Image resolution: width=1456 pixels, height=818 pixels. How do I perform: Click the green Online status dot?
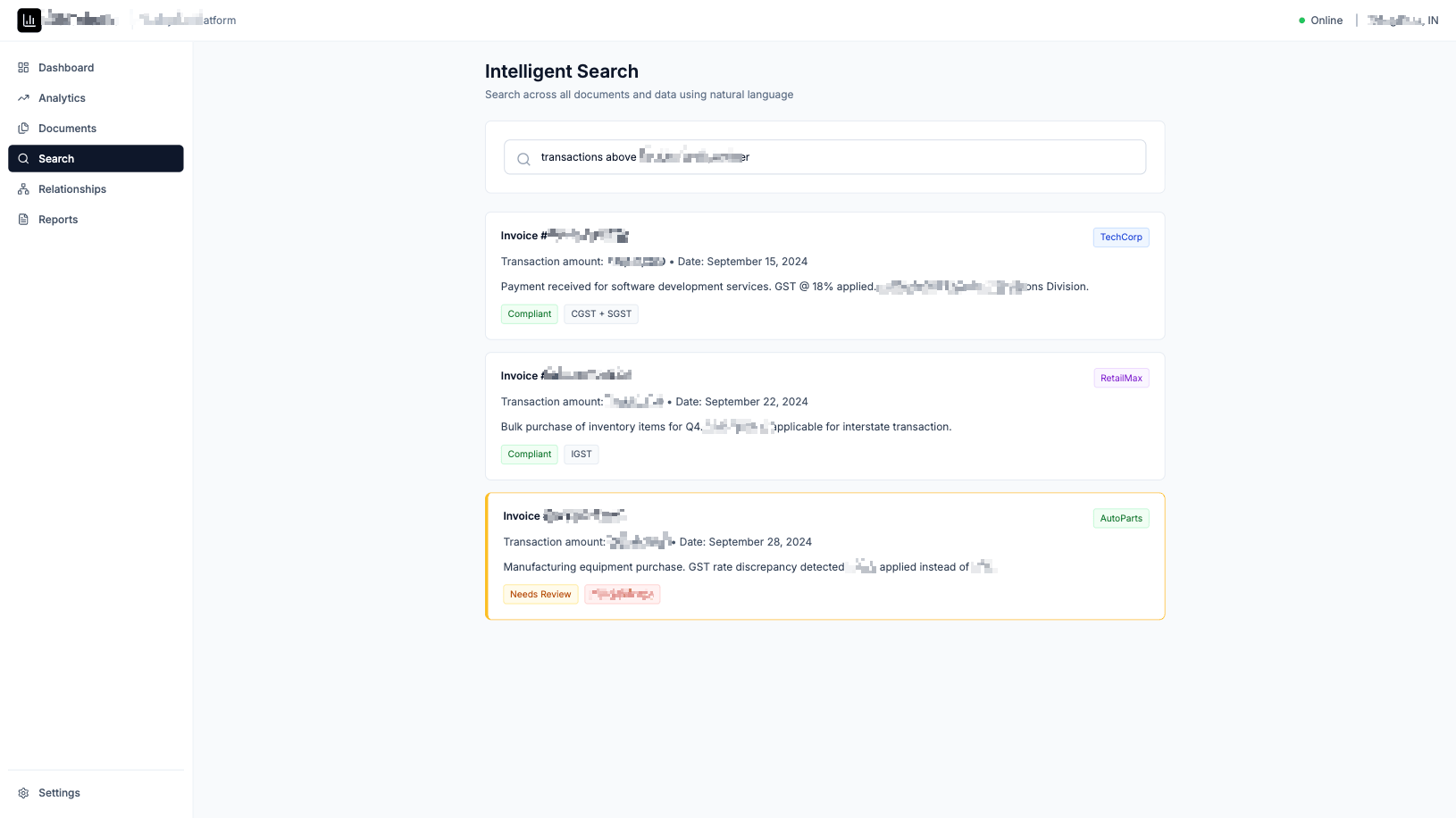coord(1301,21)
